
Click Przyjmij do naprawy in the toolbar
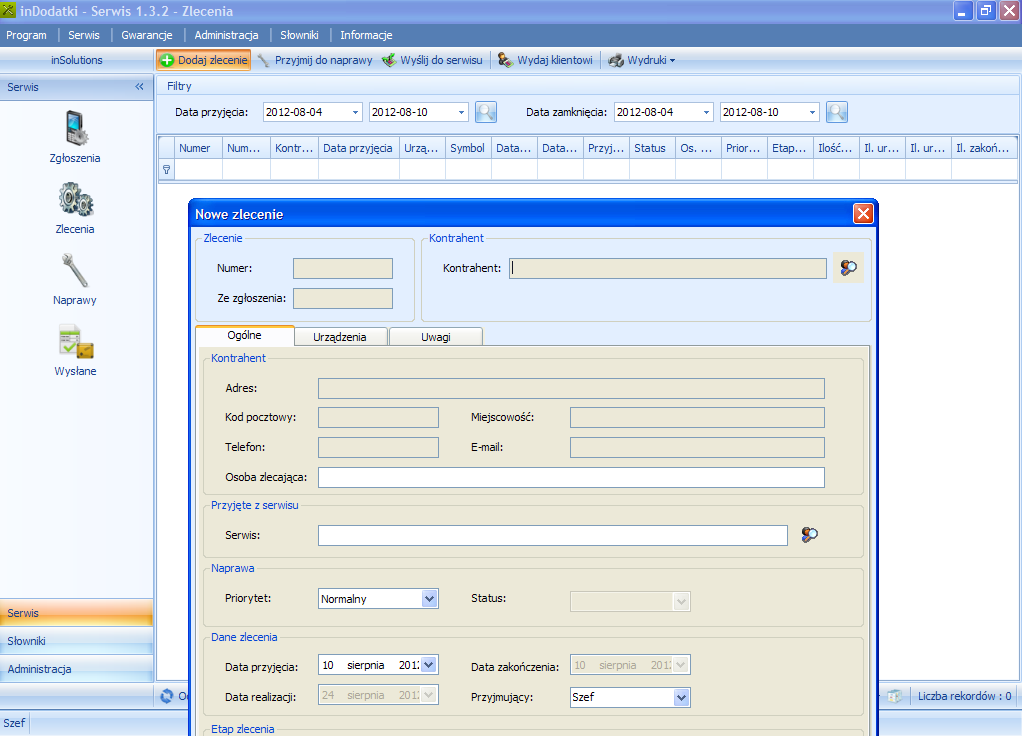[x=315, y=60]
